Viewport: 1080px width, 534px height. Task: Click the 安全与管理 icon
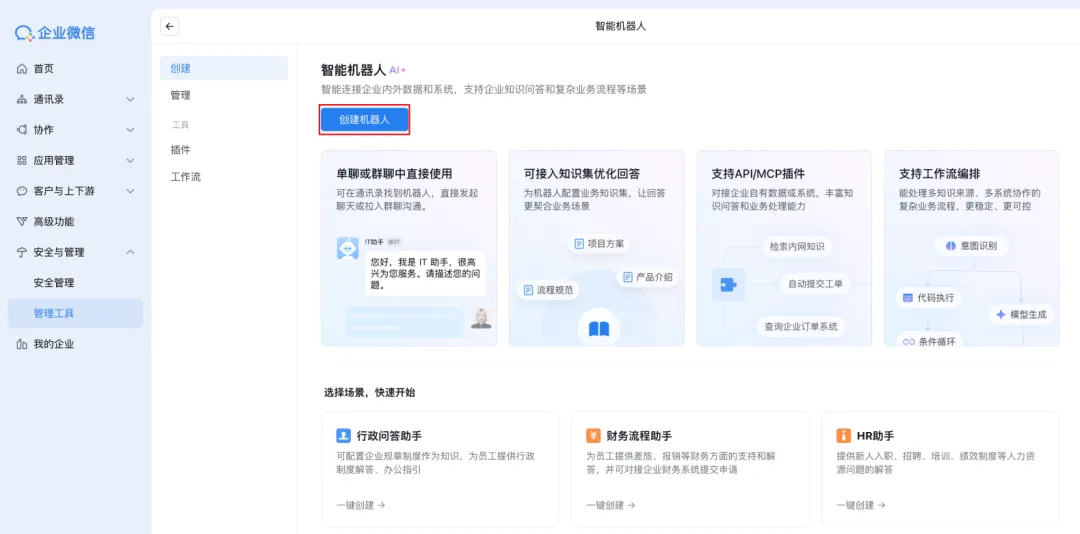pyautogui.click(x=21, y=252)
